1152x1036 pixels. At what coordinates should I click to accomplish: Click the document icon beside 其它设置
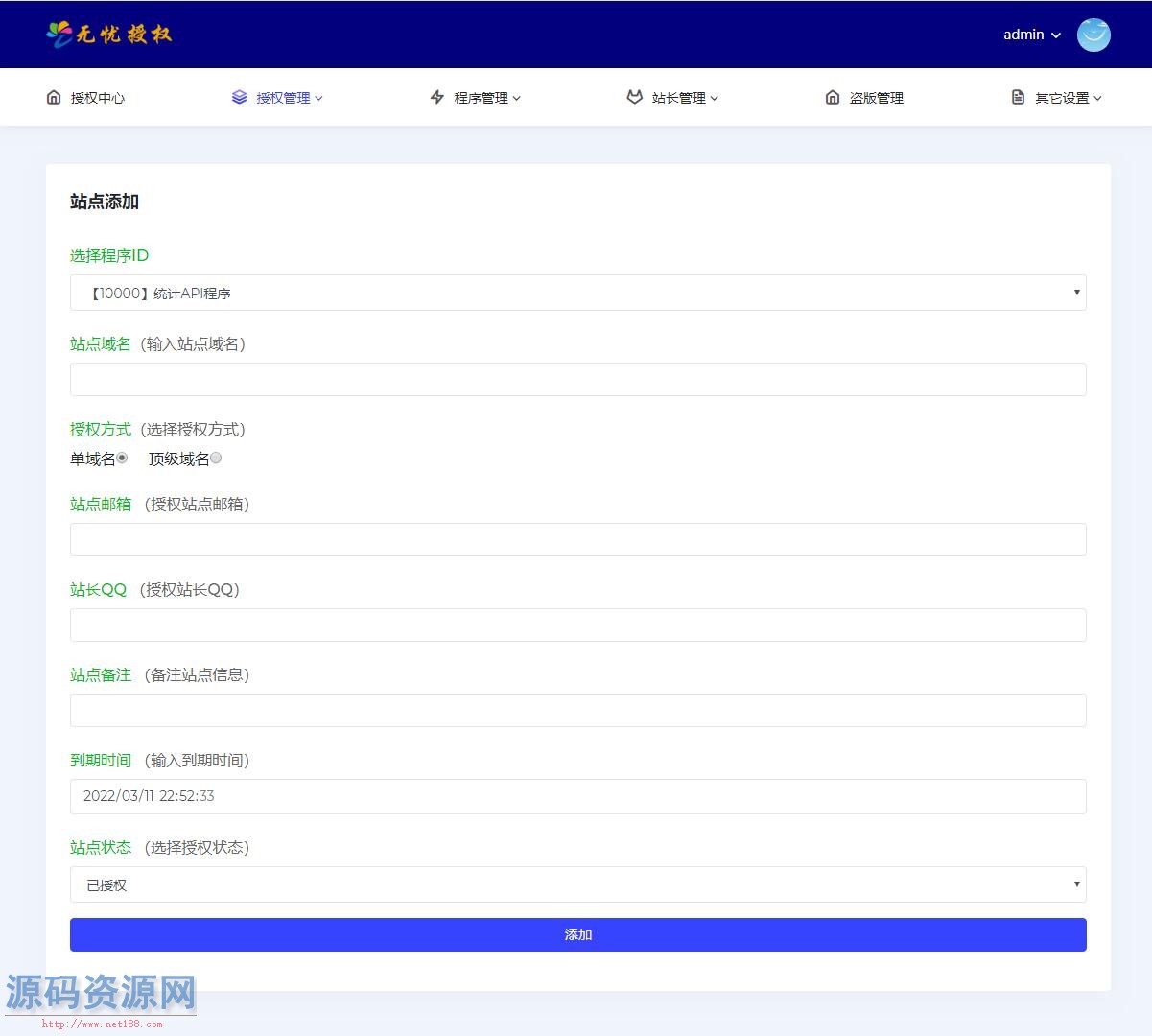[x=1019, y=97]
